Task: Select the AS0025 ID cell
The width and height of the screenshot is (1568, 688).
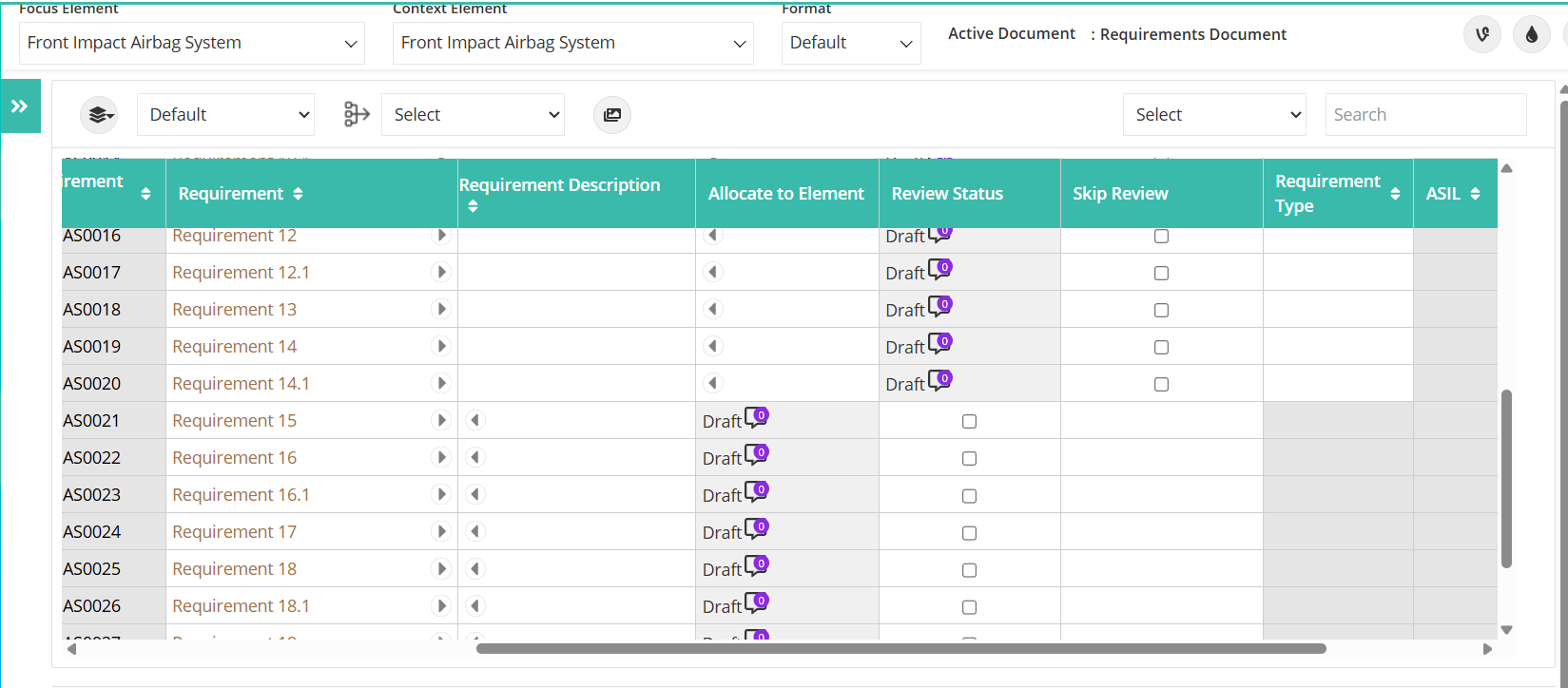Action: [x=114, y=569]
